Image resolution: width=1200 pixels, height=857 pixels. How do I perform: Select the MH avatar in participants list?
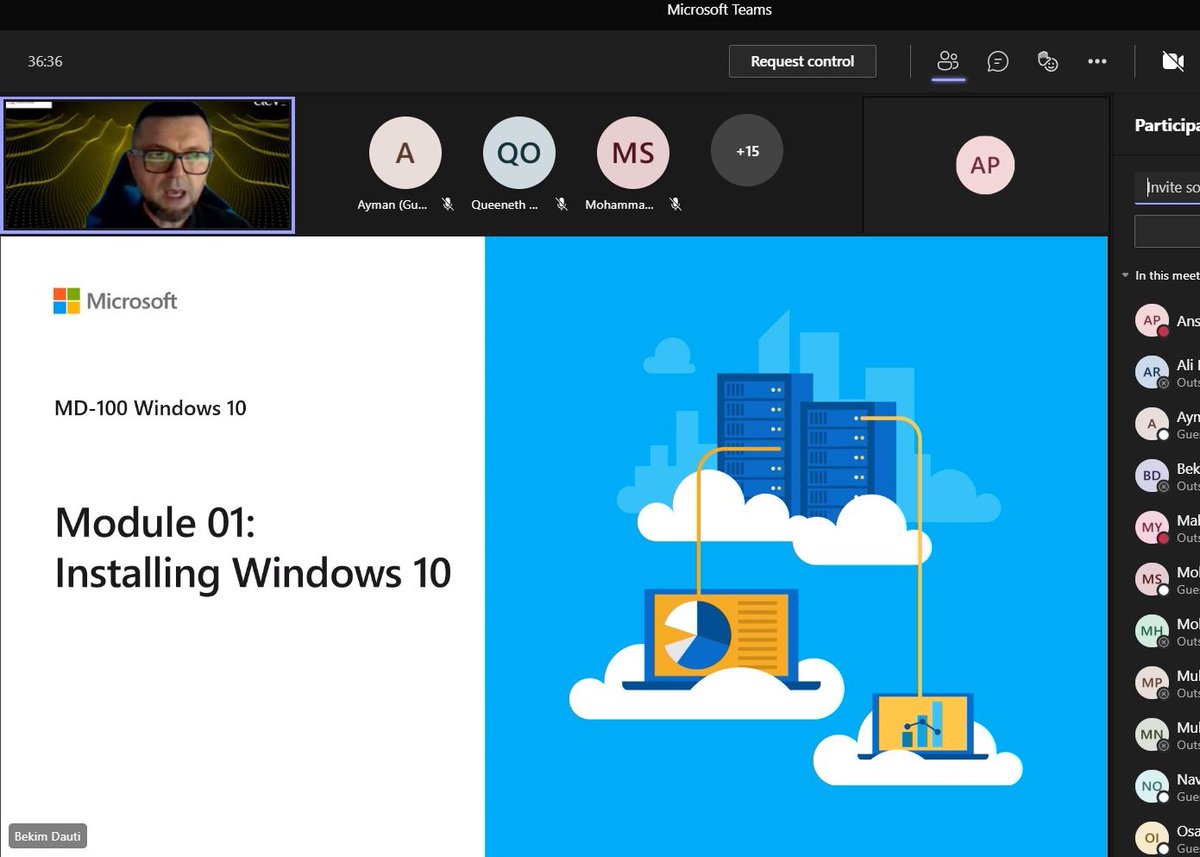tap(1152, 631)
